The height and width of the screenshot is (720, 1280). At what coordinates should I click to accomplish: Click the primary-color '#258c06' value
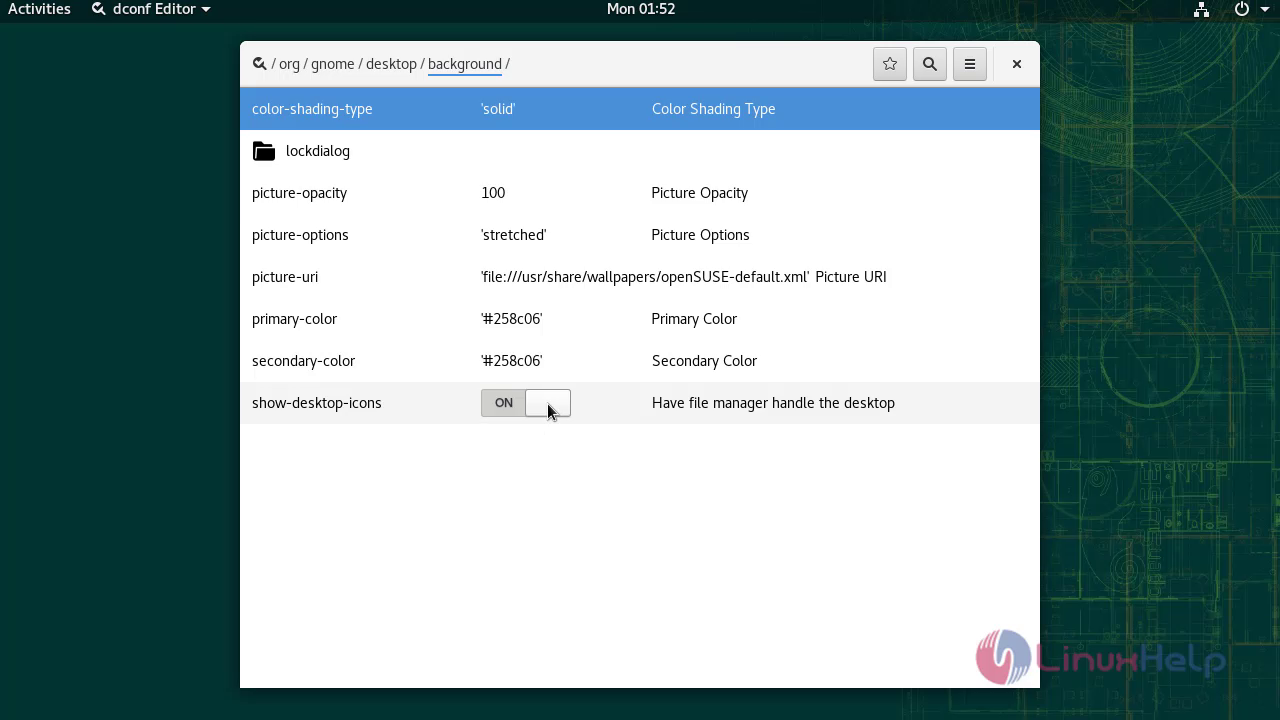tap(512, 319)
